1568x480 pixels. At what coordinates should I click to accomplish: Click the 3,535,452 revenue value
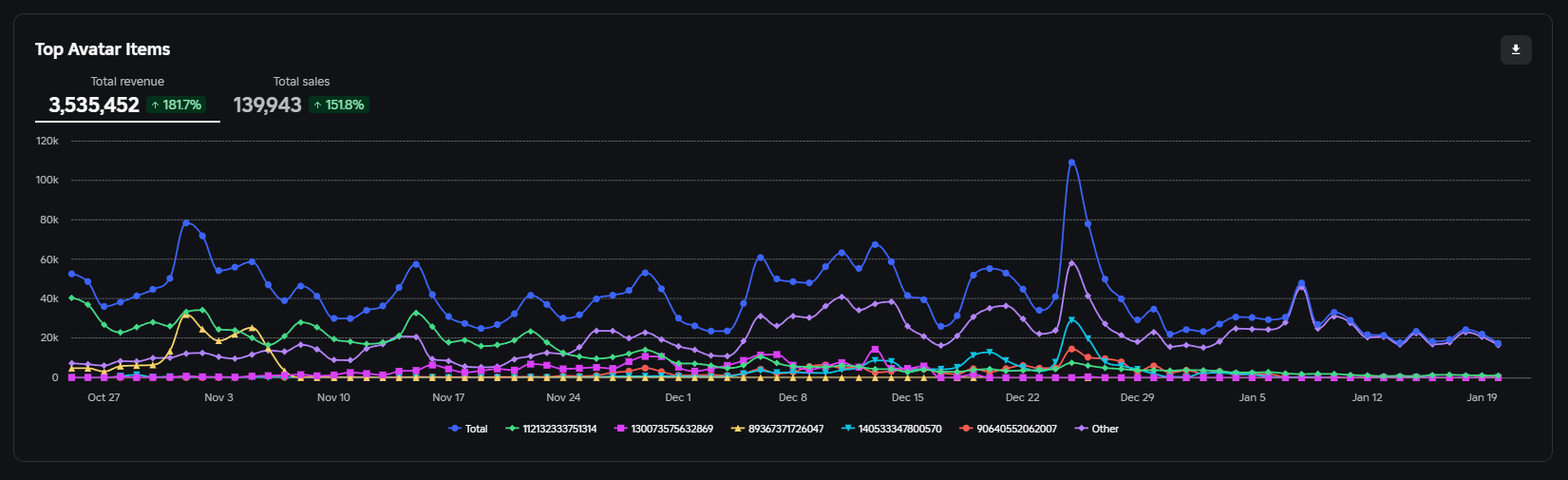(x=94, y=105)
